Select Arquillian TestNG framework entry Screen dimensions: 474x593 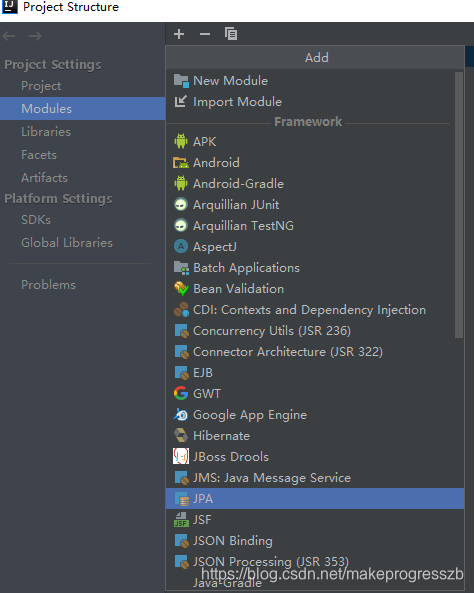315,225
